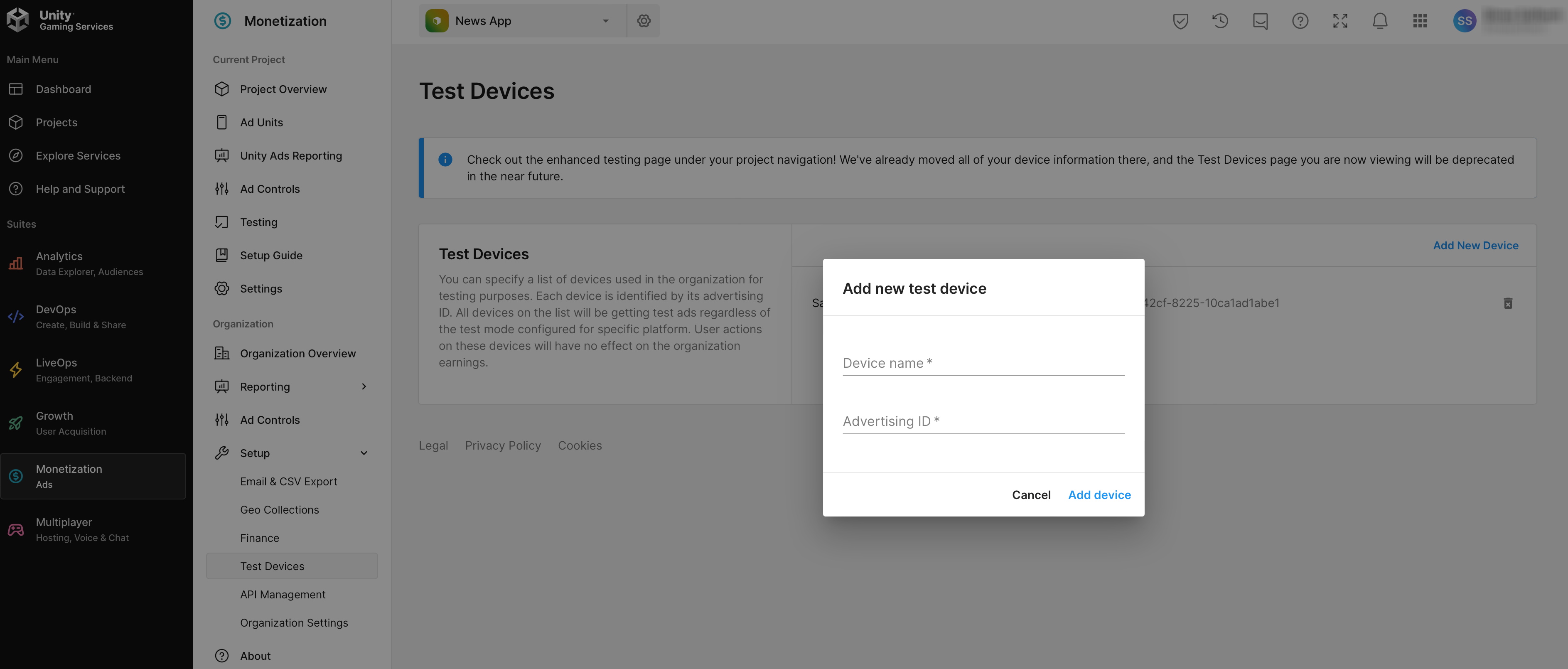
Task: Focus the Device name input field
Action: click(983, 364)
